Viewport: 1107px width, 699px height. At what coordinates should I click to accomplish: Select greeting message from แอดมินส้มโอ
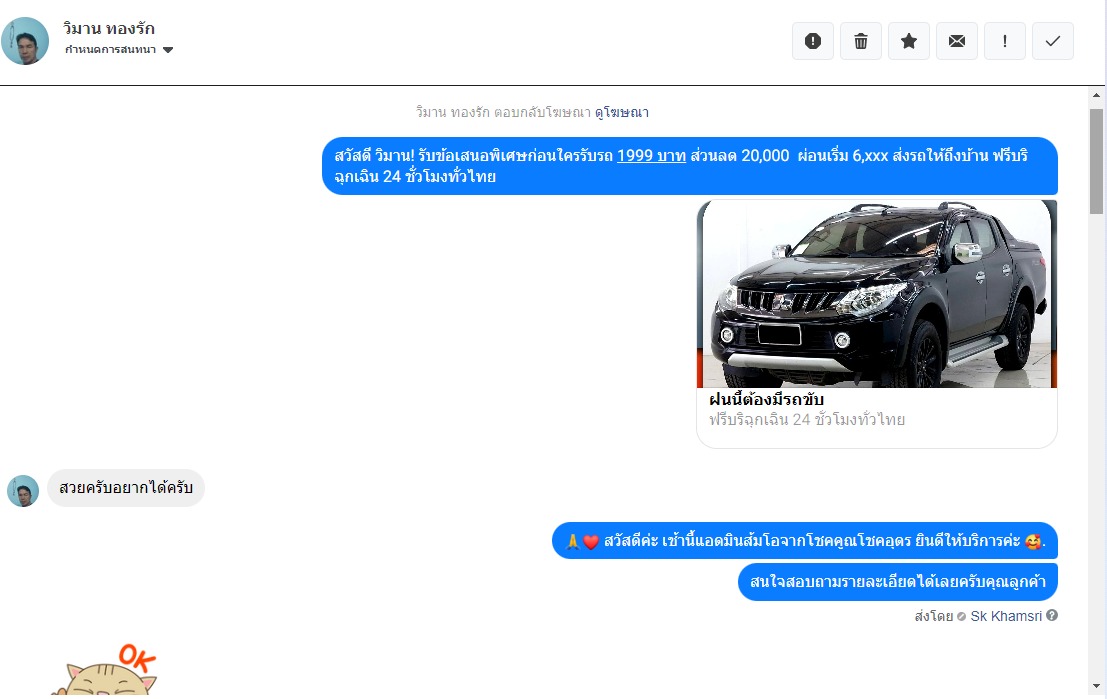(x=805, y=541)
